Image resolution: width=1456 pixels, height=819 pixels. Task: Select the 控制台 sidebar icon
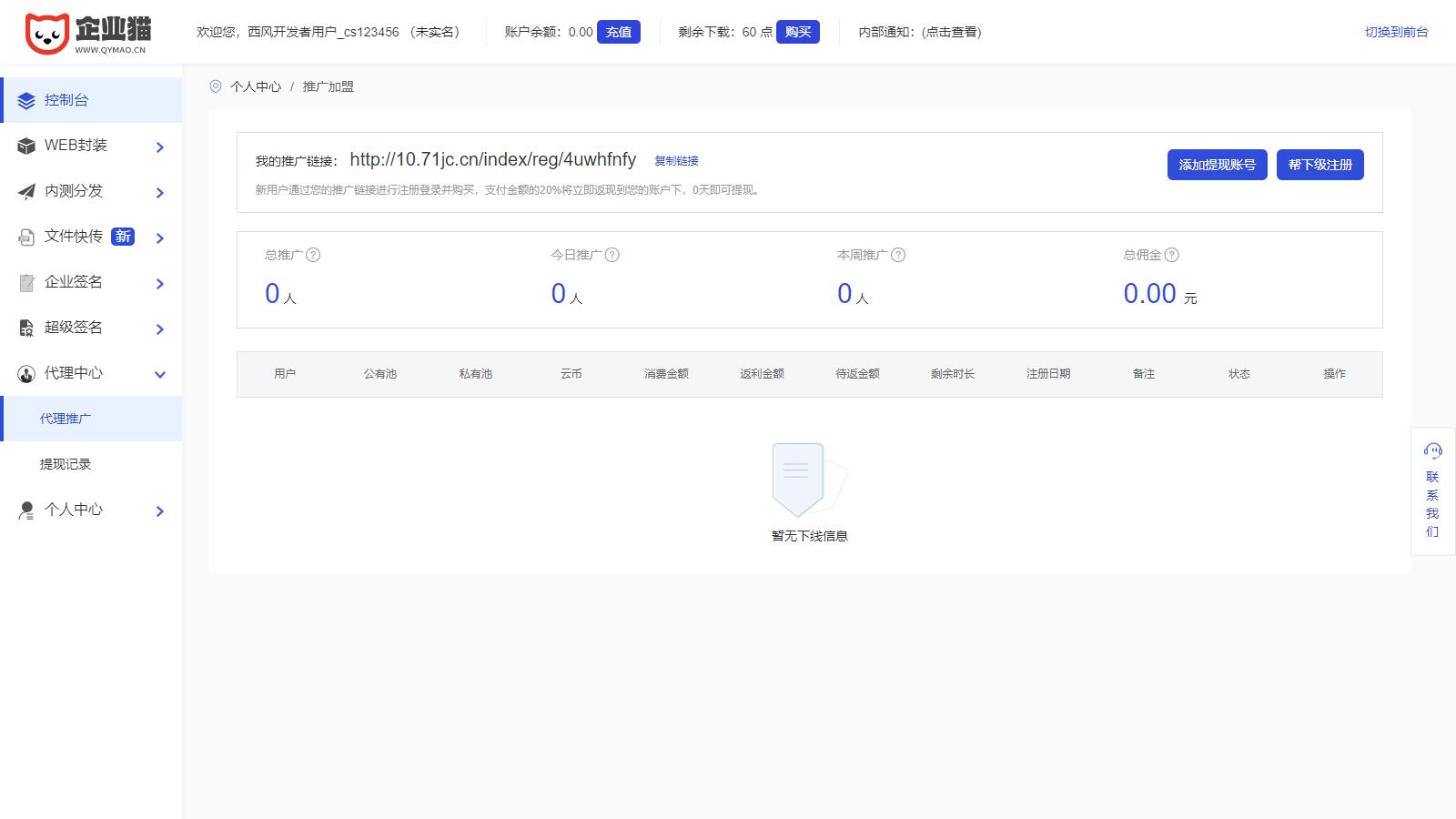[x=26, y=100]
